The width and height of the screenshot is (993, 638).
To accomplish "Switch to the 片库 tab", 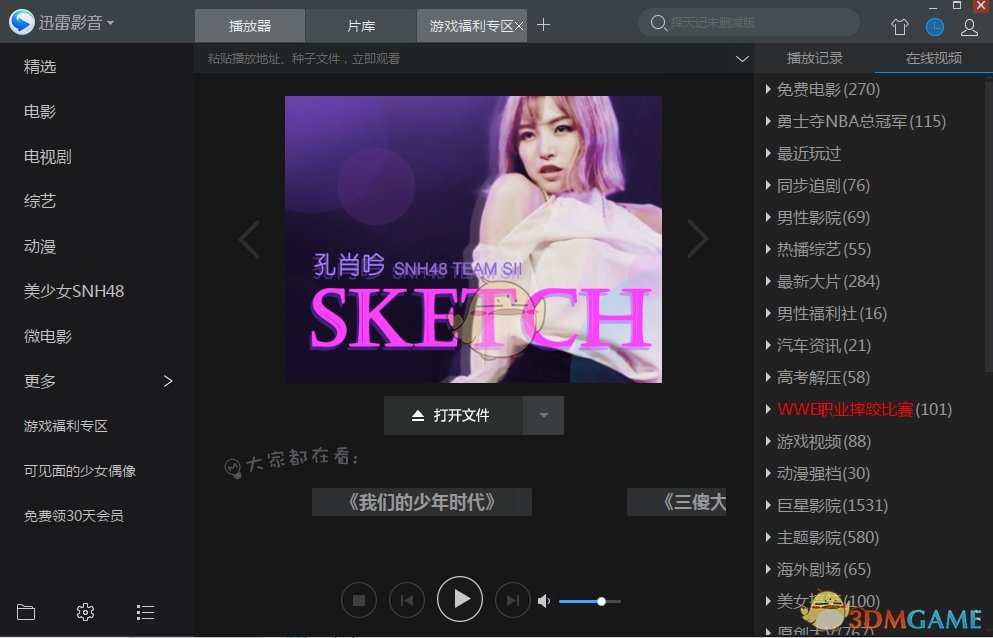I will click(x=360, y=26).
